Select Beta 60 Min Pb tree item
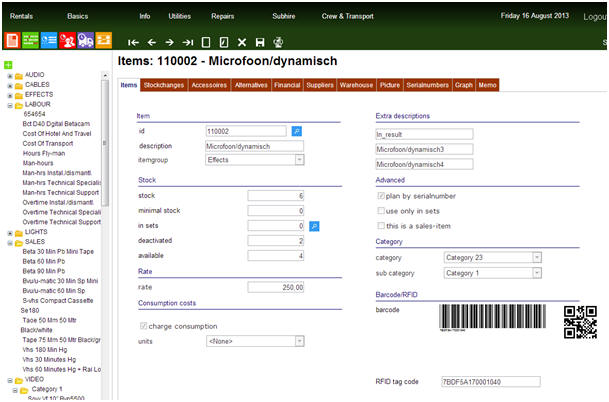609x402 pixels. (x=44, y=261)
